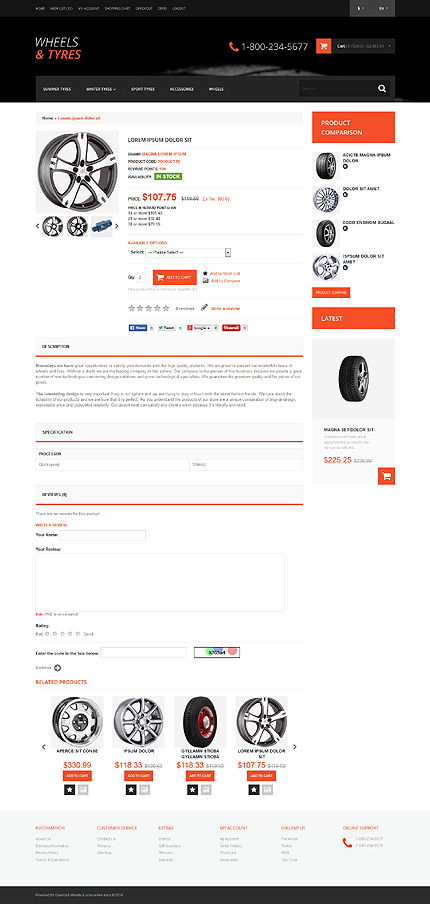The image size is (430, 904).
Task: Click the previous arrow in Related Products
Action: 44,747
